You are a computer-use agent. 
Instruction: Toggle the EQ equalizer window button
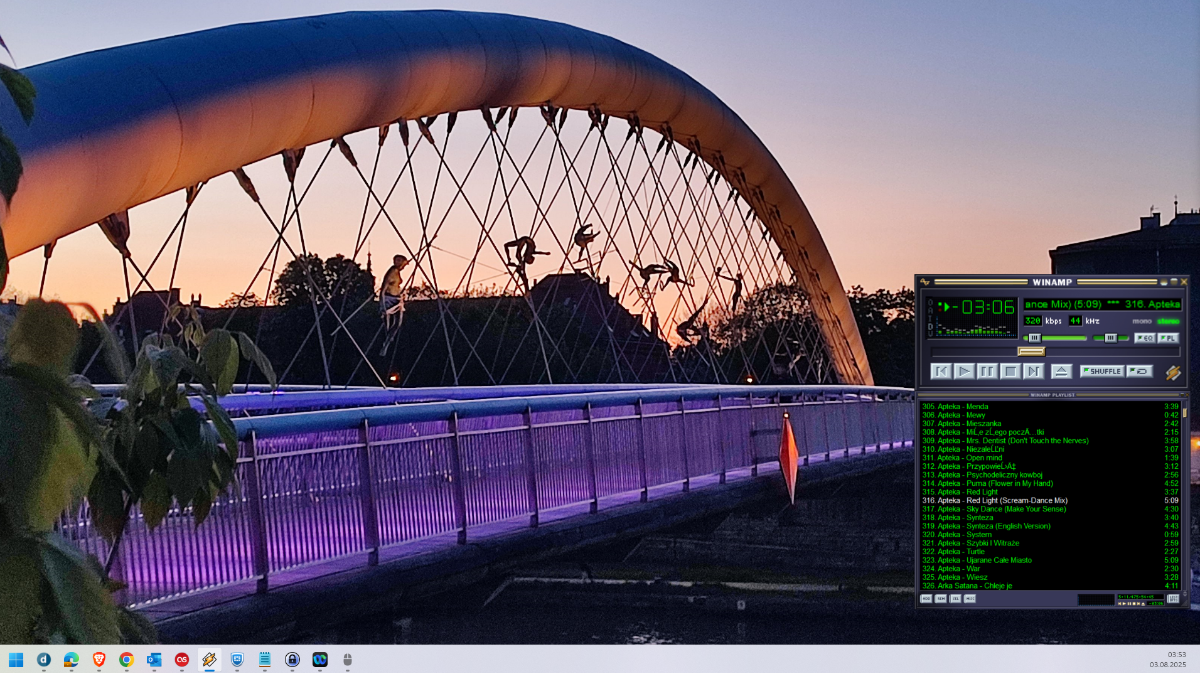pyautogui.click(x=1145, y=338)
